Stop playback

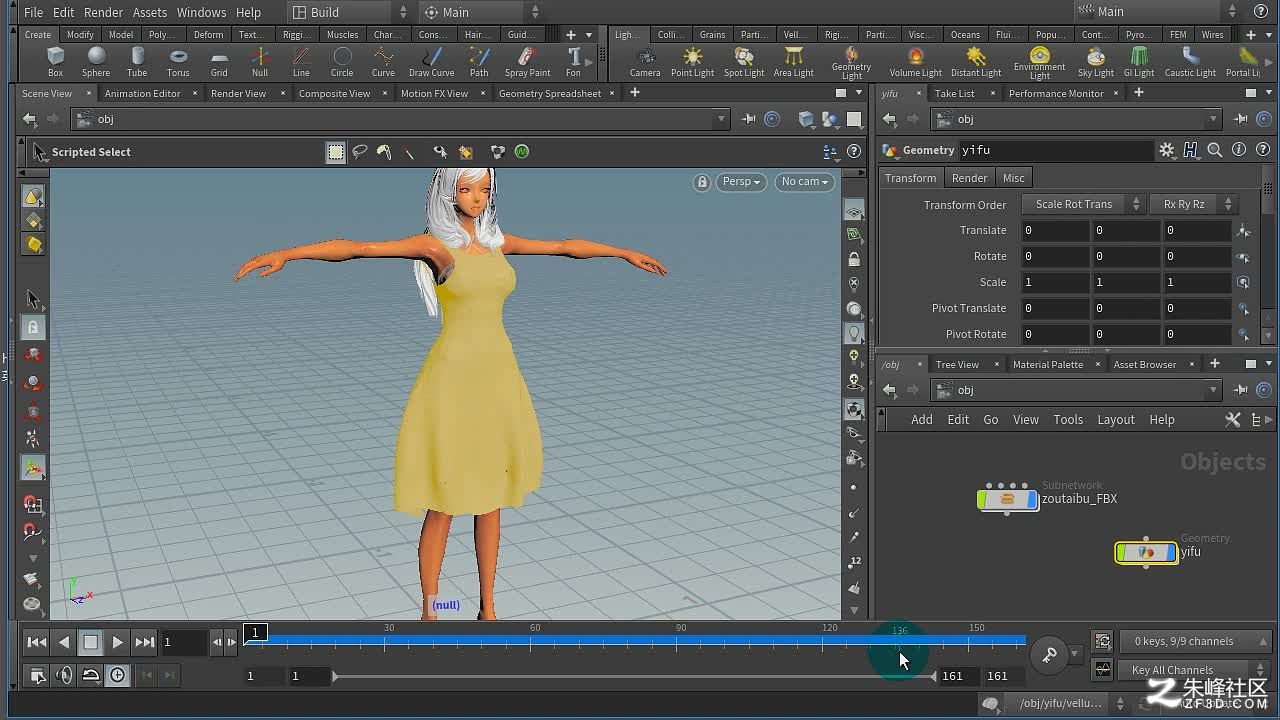(x=90, y=642)
